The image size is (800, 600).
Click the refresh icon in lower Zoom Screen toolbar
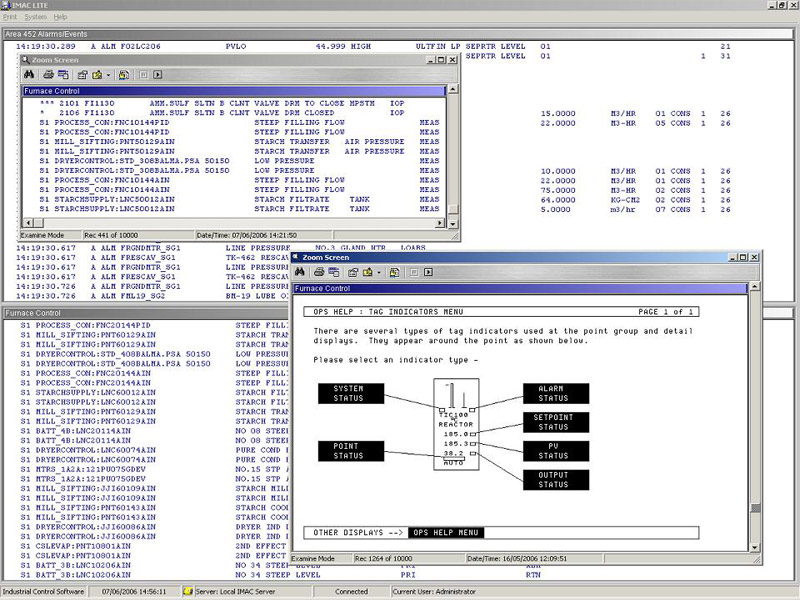pos(395,272)
